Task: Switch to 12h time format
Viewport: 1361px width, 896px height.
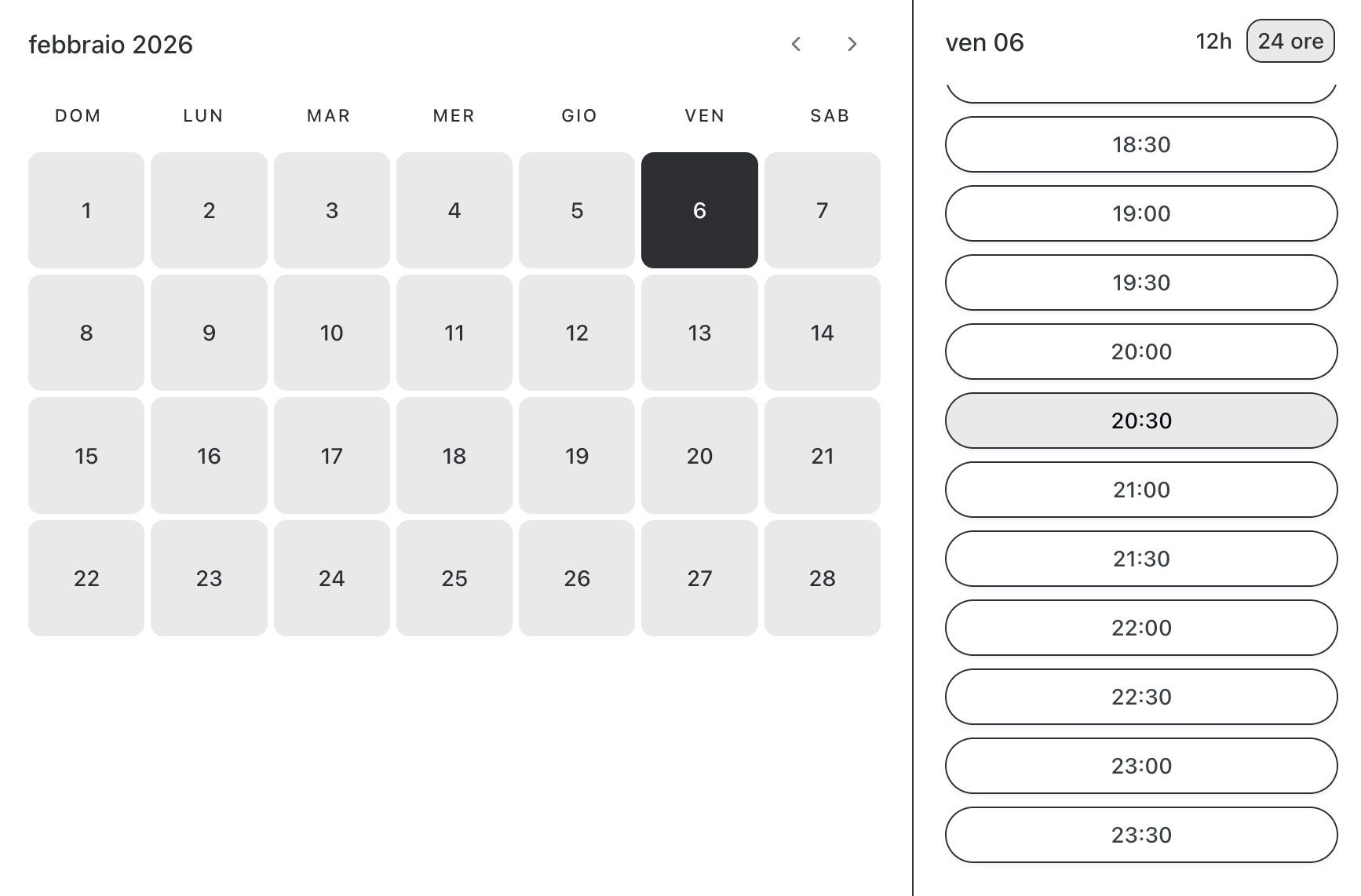Action: pos(1213,42)
